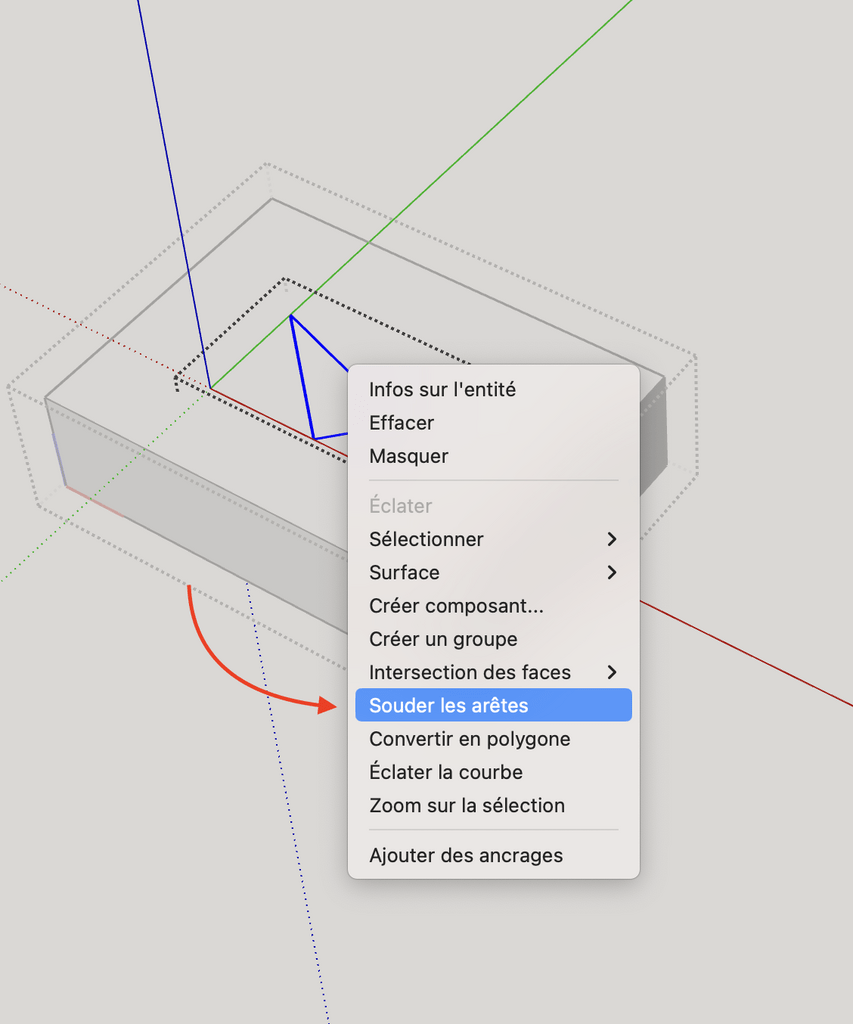Viewport: 853px width, 1024px height.
Task: Choose Convertir en polygone
Action: [x=493, y=739]
